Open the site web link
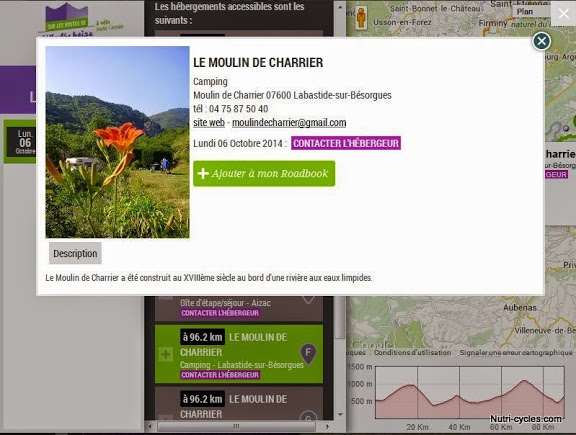Screen dimensions: 576x435 click(209, 123)
